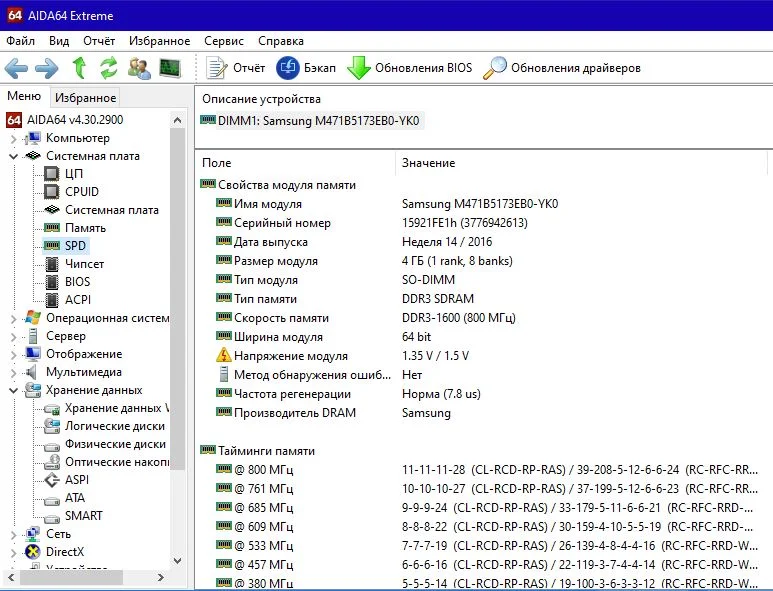Expand the DirectX tree node
Viewport: 773px width, 591px height.
[13, 552]
